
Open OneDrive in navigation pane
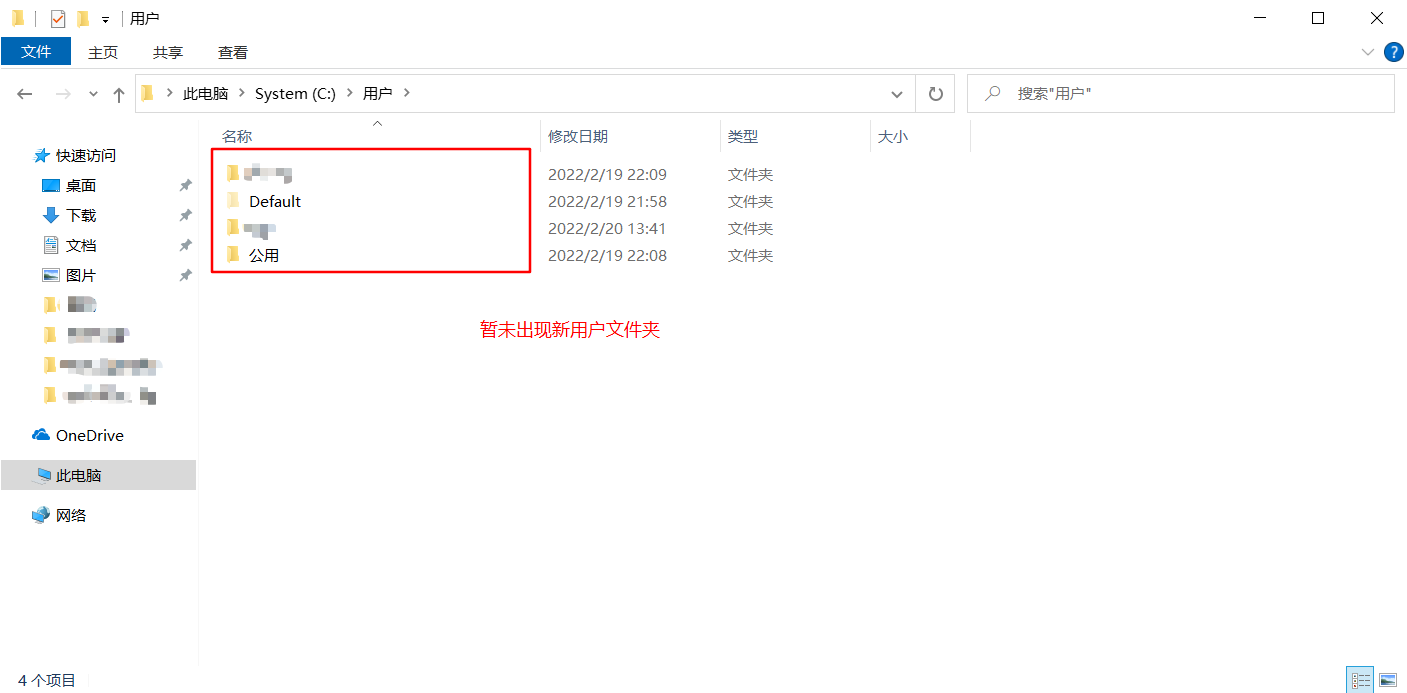pyautogui.click(x=90, y=435)
